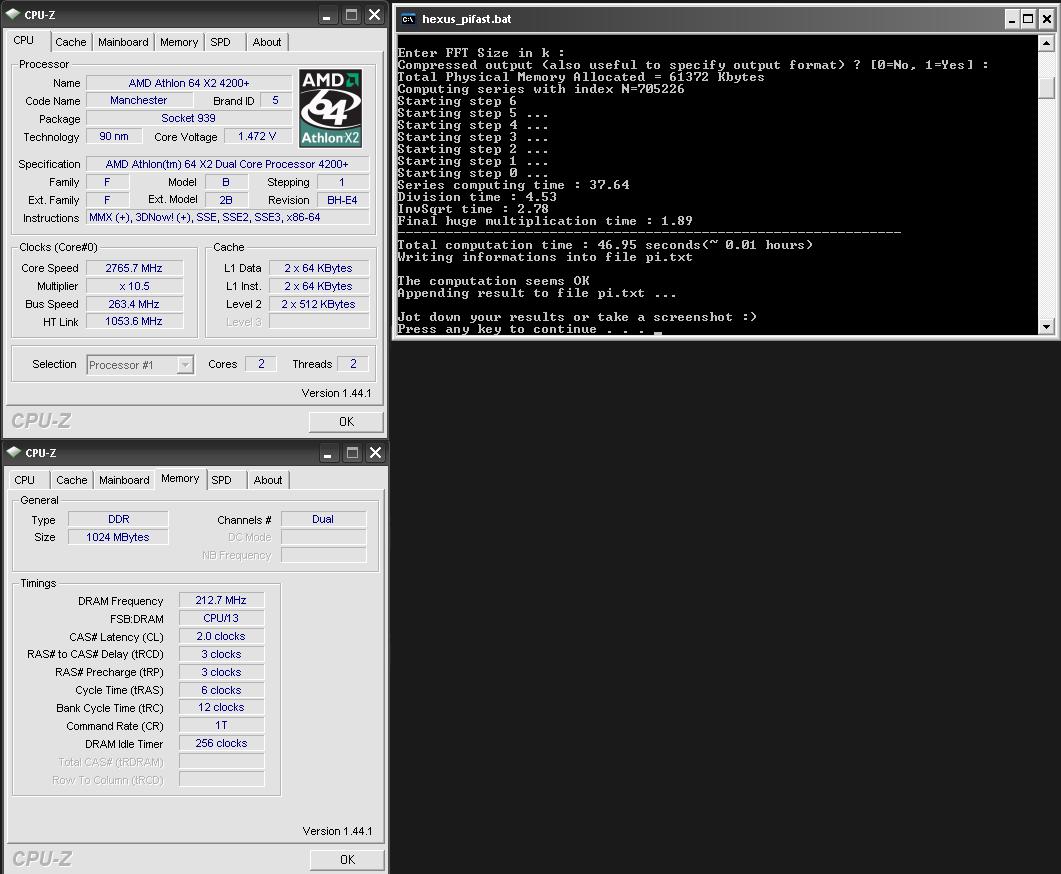
Task: Open the Cache tab in bottom CPU-Z
Action: click(72, 480)
